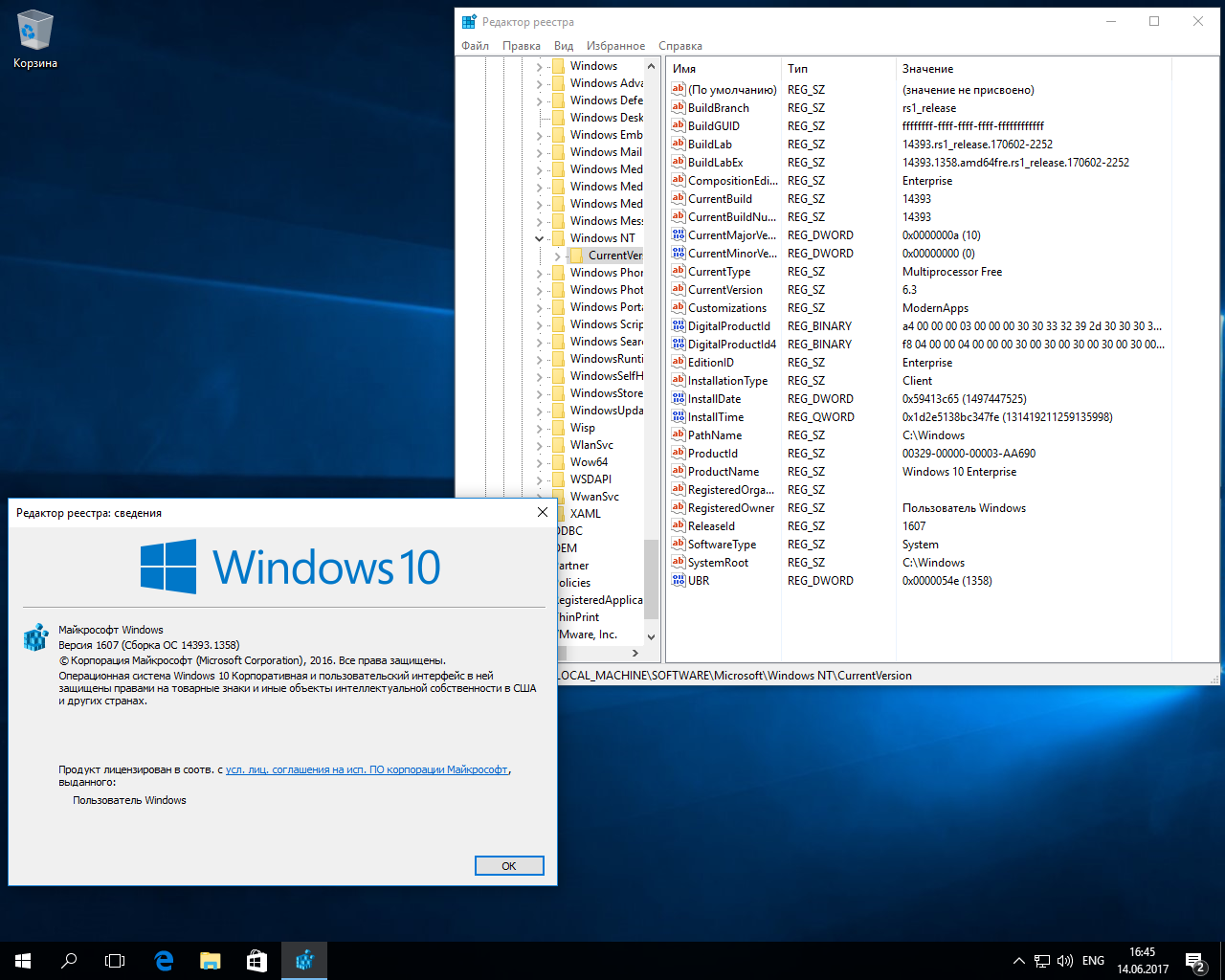Open the Справка menu

pyautogui.click(x=680, y=45)
